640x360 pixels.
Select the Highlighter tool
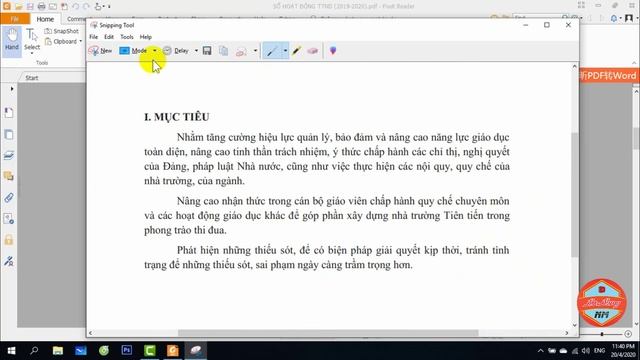pyautogui.click(x=297, y=51)
